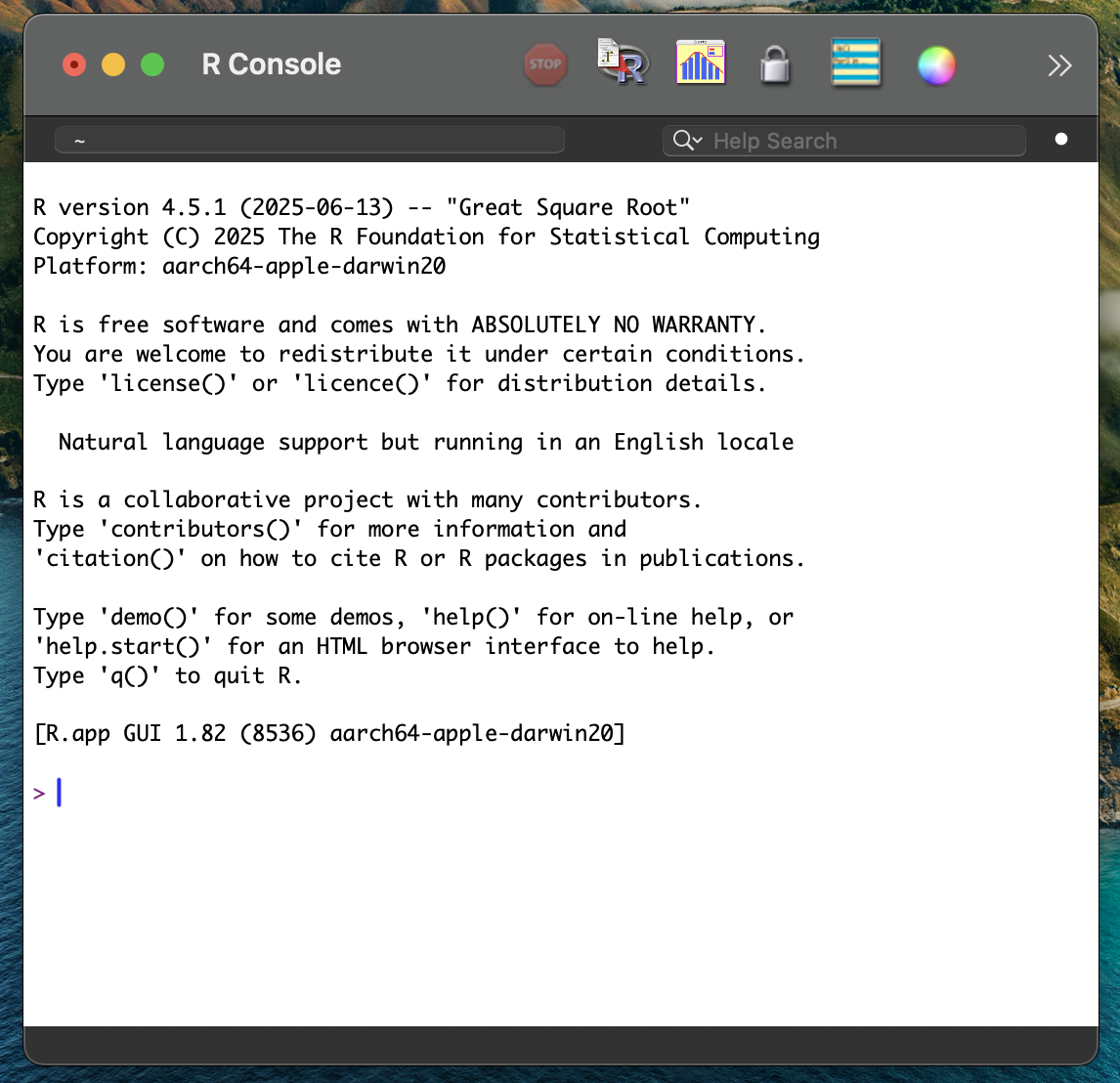Click the padlock authorize icon
This screenshot has height=1083, width=1120.
tap(775, 65)
